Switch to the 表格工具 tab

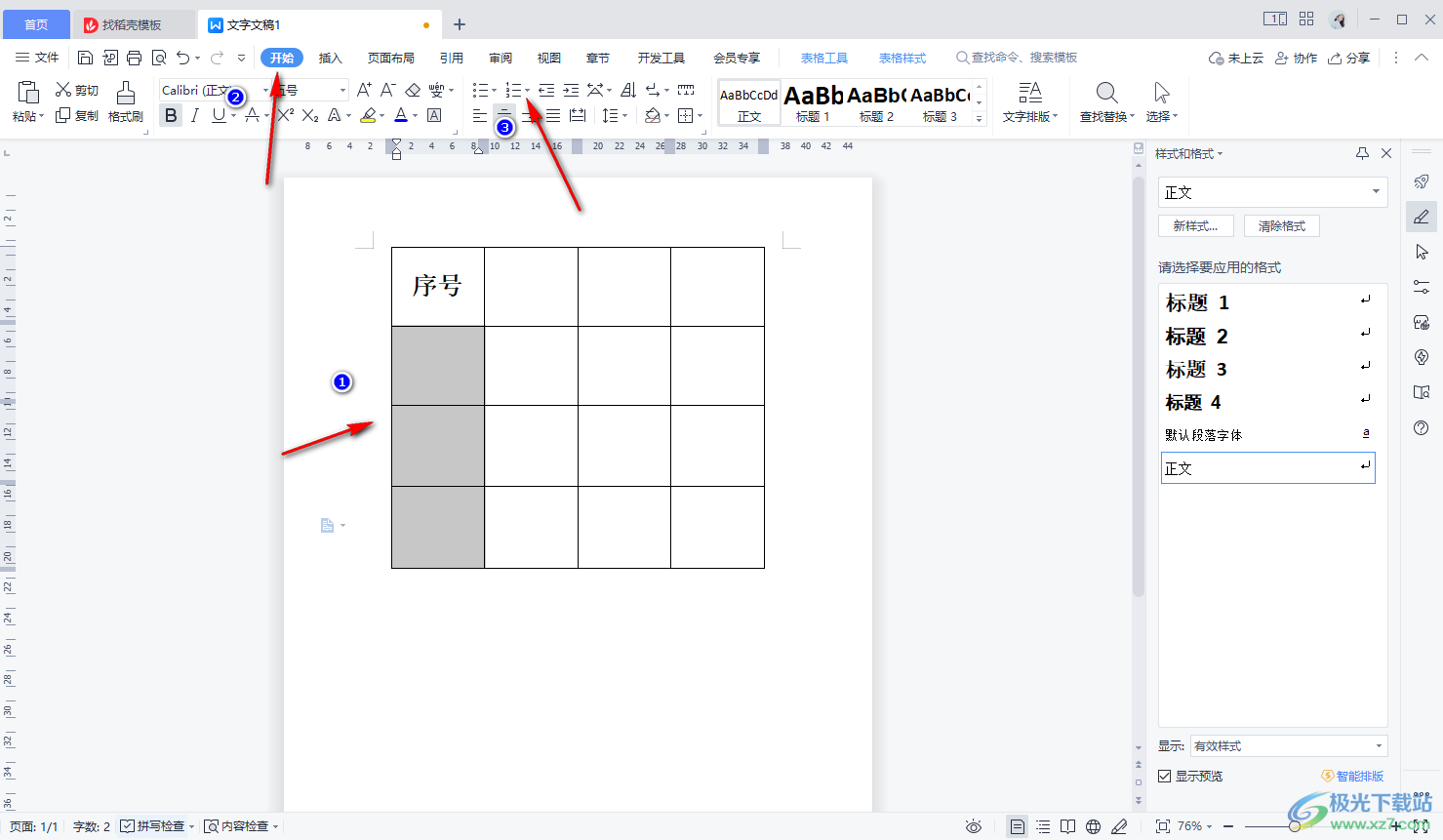pos(824,58)
